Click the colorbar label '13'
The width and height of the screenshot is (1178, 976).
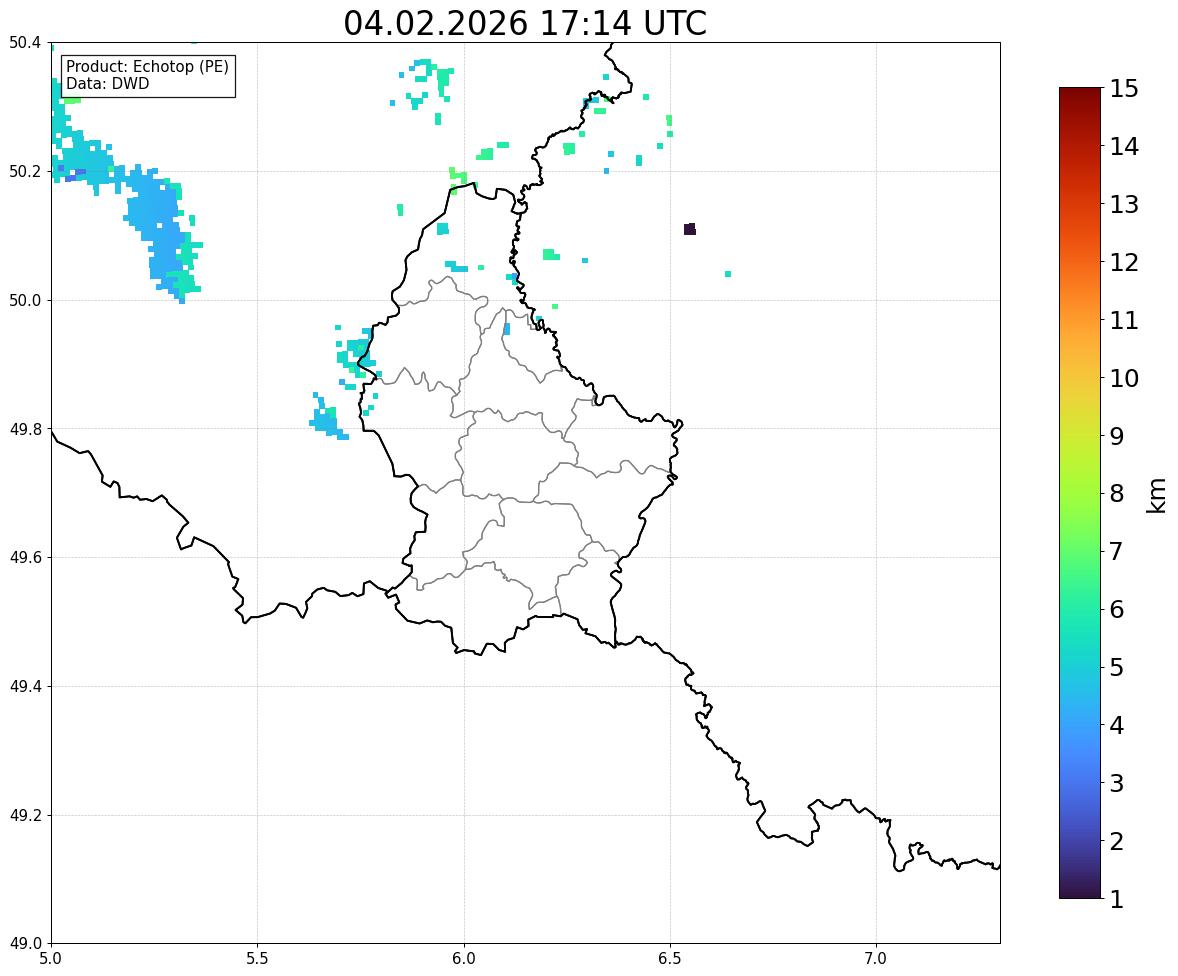point(1124,204)
